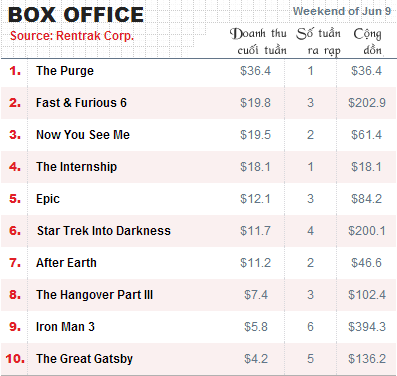Select The Hangover Part III title
The image size is (397, 376).
coord(94,295)
